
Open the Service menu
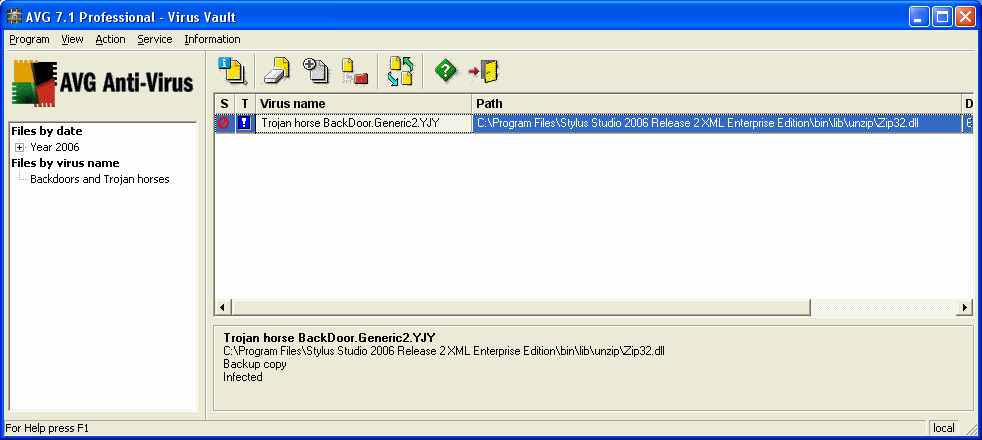tap(155, 39)
